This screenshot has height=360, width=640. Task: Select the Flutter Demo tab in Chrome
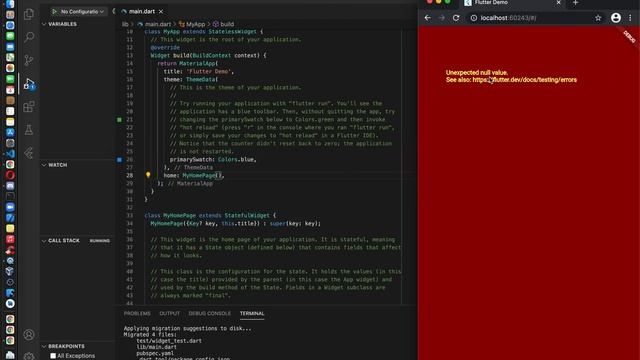point(512,3)
